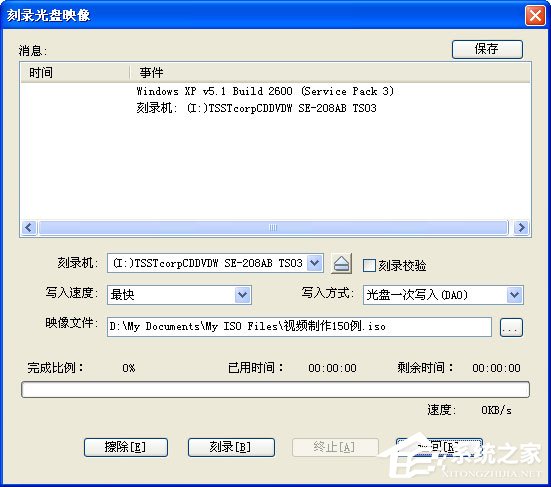Expand the 写入速度 dropdown

click(242, 294)
